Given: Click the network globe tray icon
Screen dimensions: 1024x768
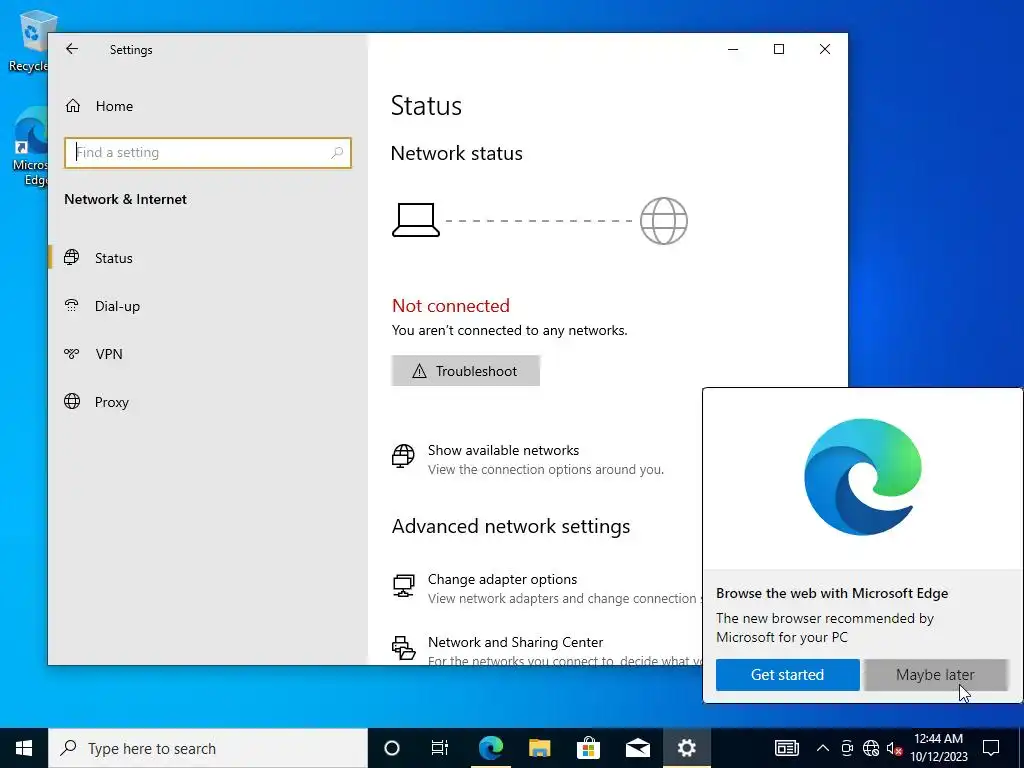Looking at the screenshot, I should (871, 748).
